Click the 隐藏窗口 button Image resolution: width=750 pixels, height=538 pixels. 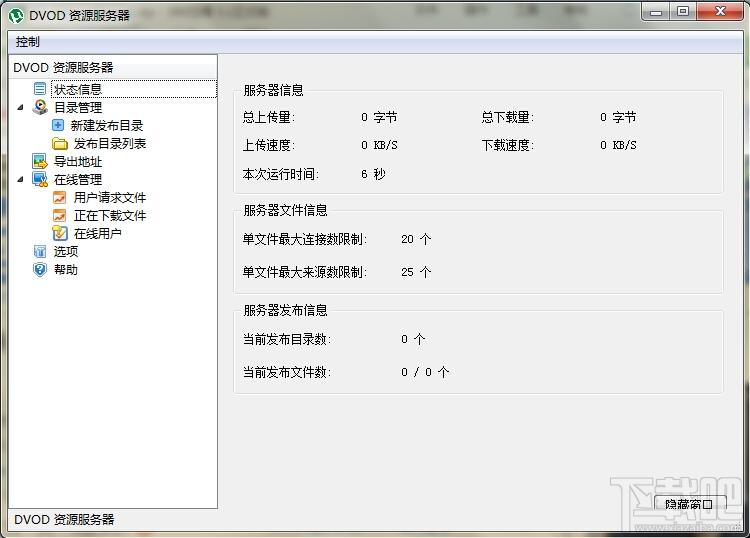point(690,504)
